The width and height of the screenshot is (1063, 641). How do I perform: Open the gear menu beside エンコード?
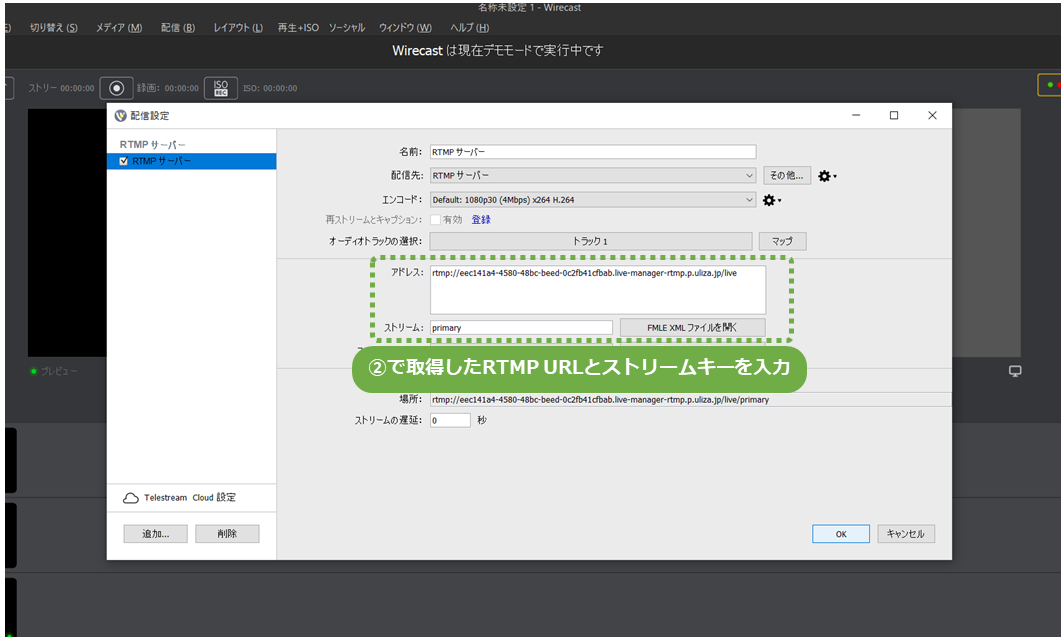771,201
